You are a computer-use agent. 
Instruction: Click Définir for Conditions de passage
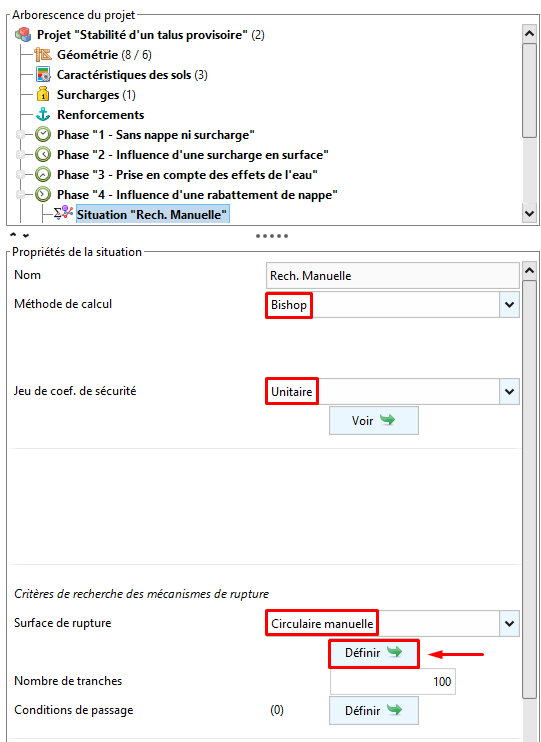374,710
